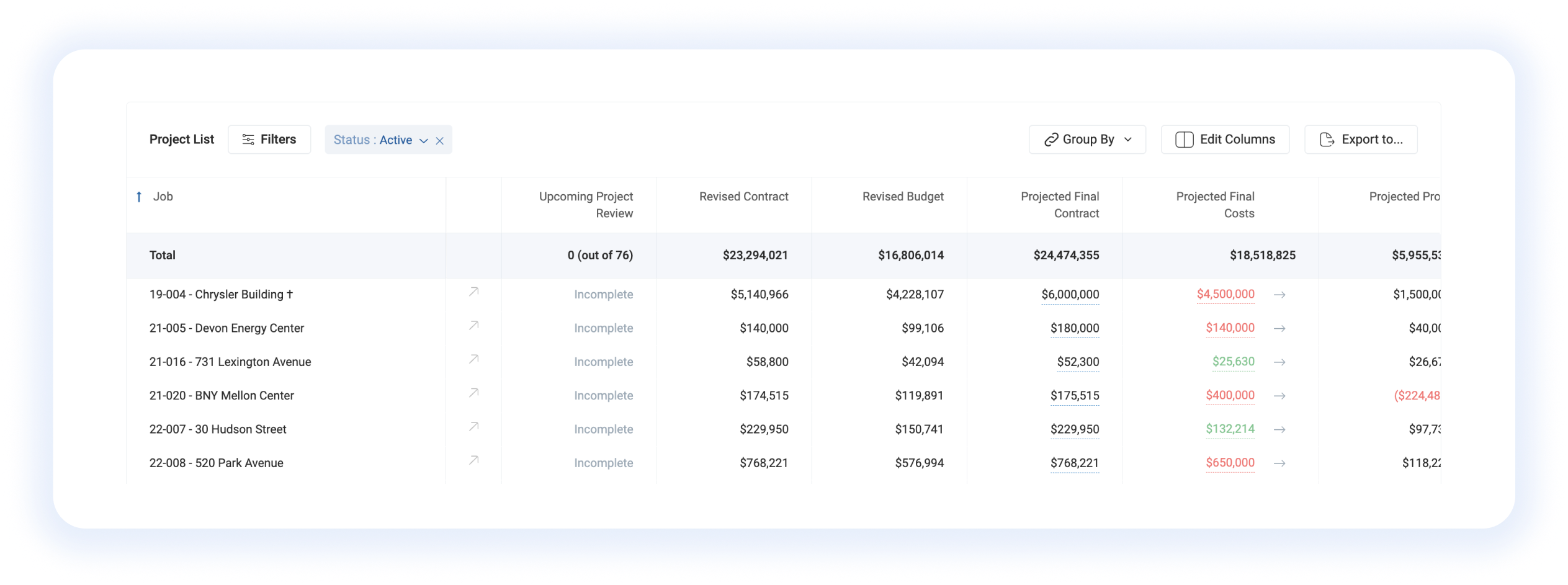Screen dimensions: 1568x585
Task: Remove the Status Active filter chip
Action: pos(439,141)
